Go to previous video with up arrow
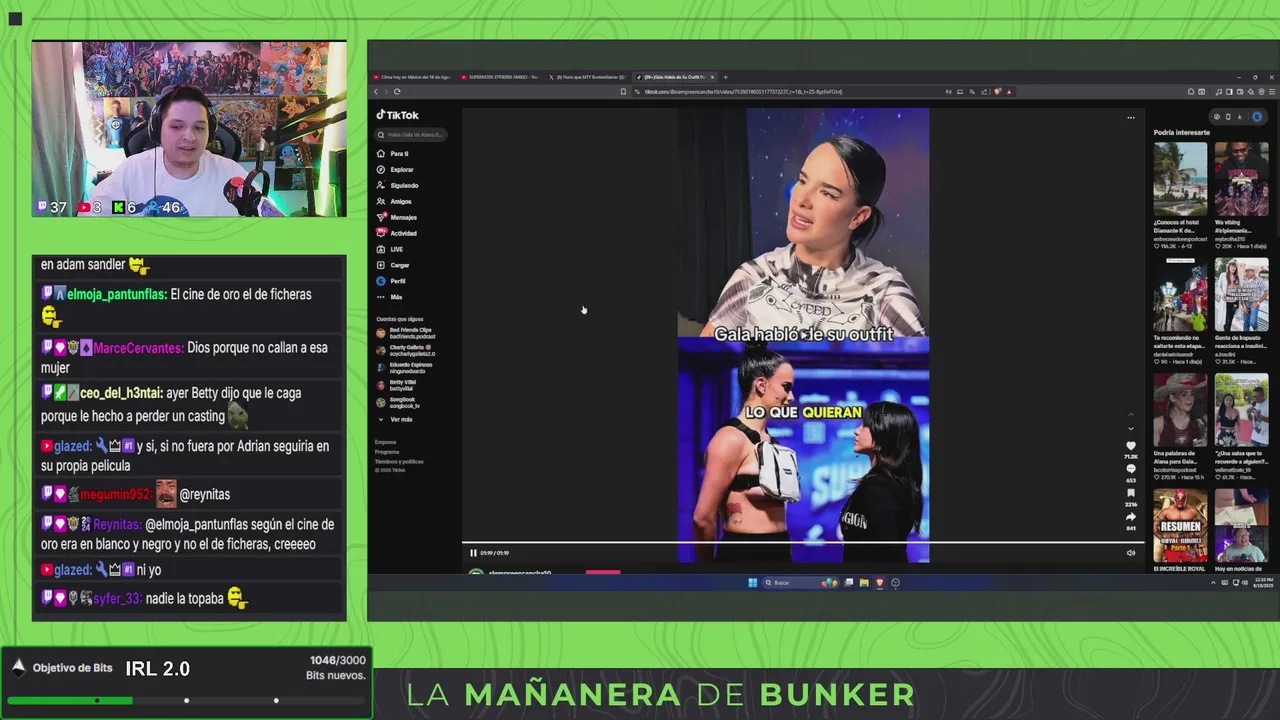 (1131, 414)
